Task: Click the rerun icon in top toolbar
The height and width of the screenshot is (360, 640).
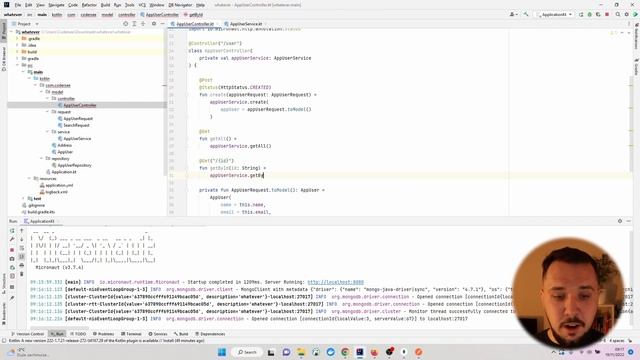Action: [581, 14]
